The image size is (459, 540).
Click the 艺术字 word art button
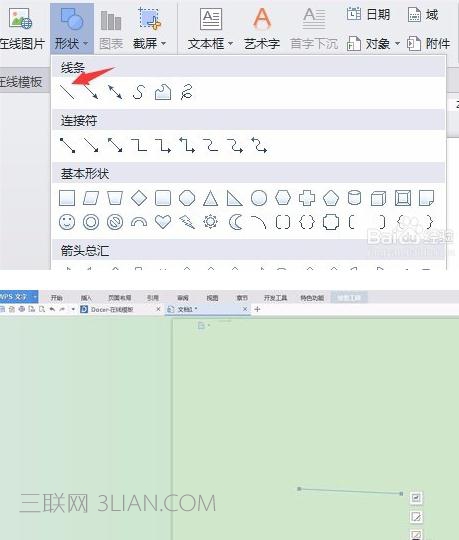click(262, 28)
